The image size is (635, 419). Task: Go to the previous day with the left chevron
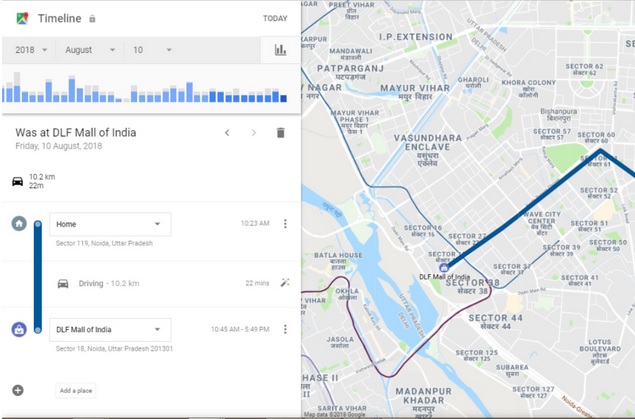(227, 133)
